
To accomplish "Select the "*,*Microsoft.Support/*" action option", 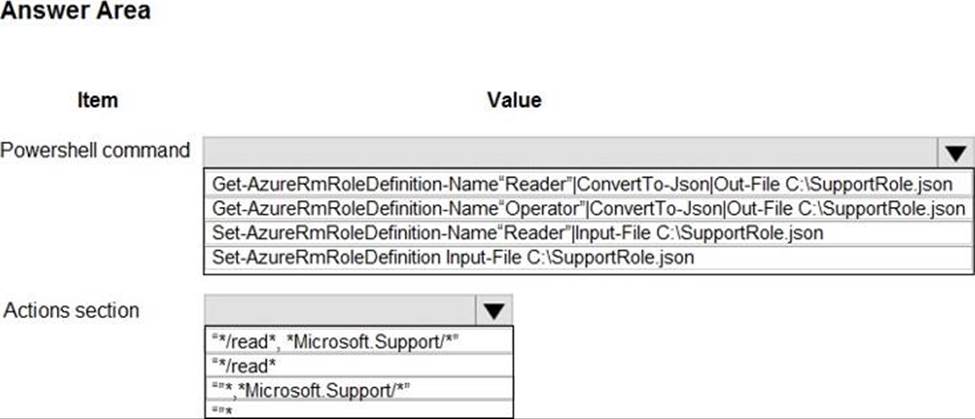I will [313, 389].
